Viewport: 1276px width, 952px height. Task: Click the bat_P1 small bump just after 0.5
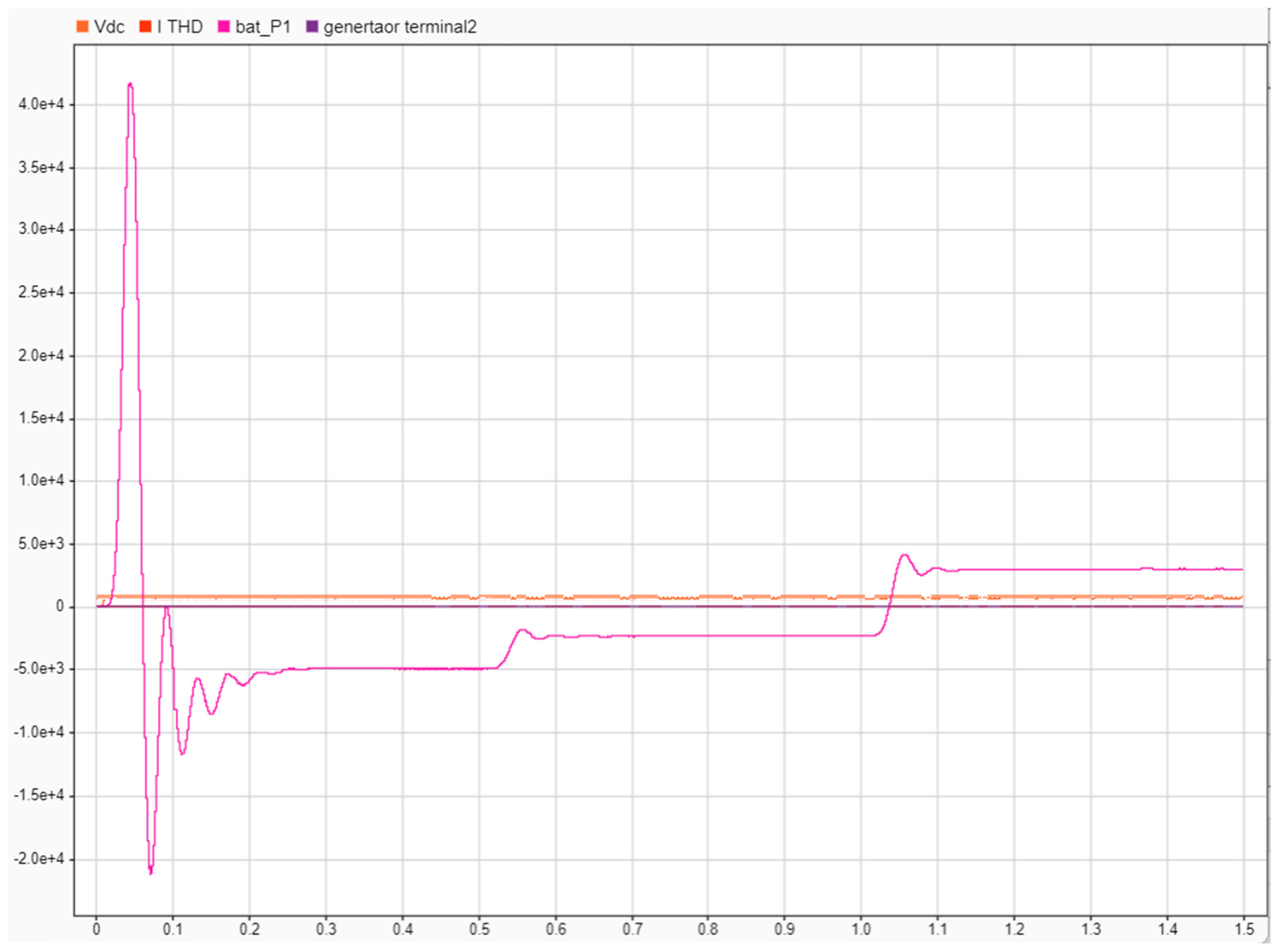[x=522, y=630]
